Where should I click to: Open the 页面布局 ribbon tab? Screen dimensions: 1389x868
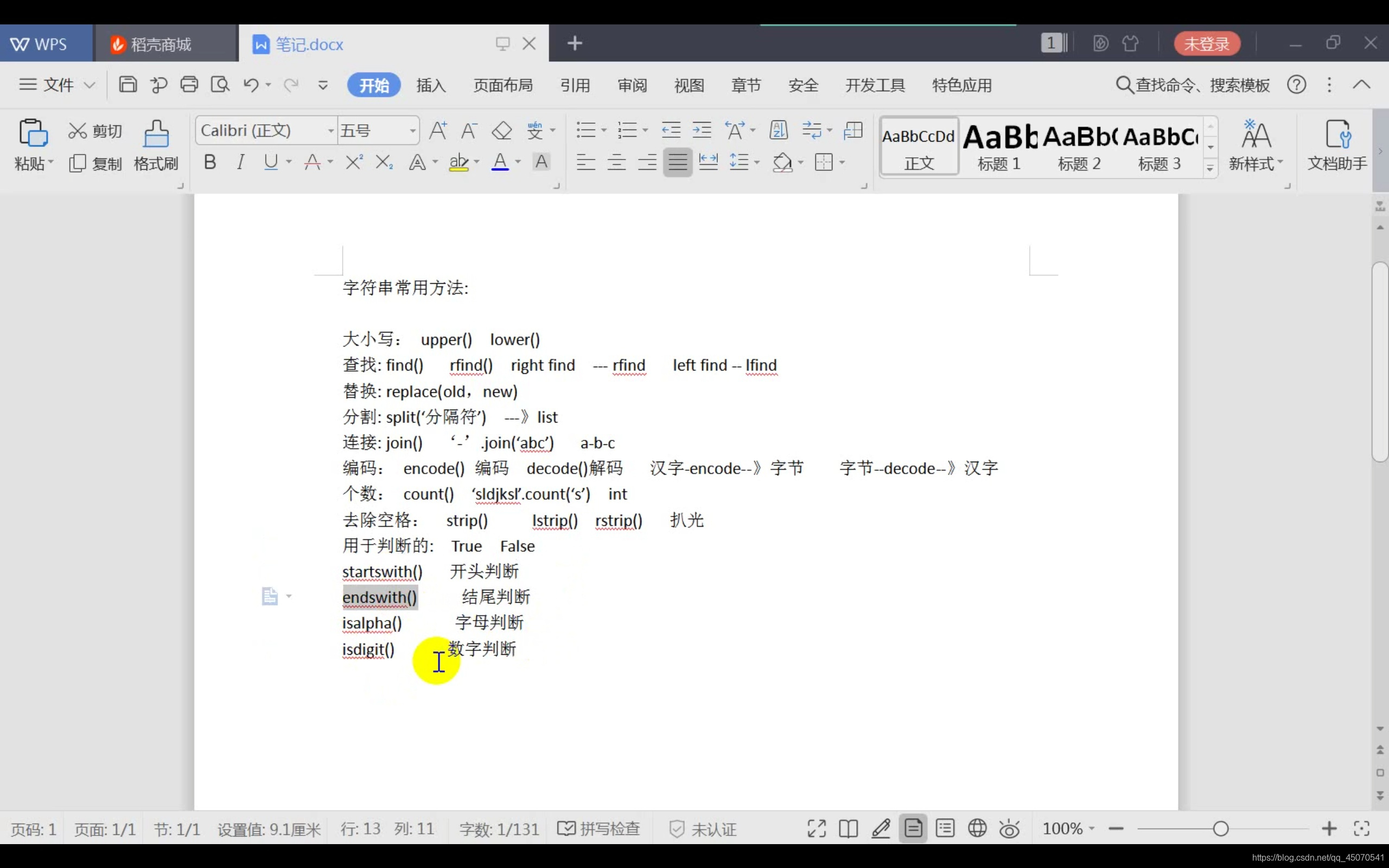503,85
